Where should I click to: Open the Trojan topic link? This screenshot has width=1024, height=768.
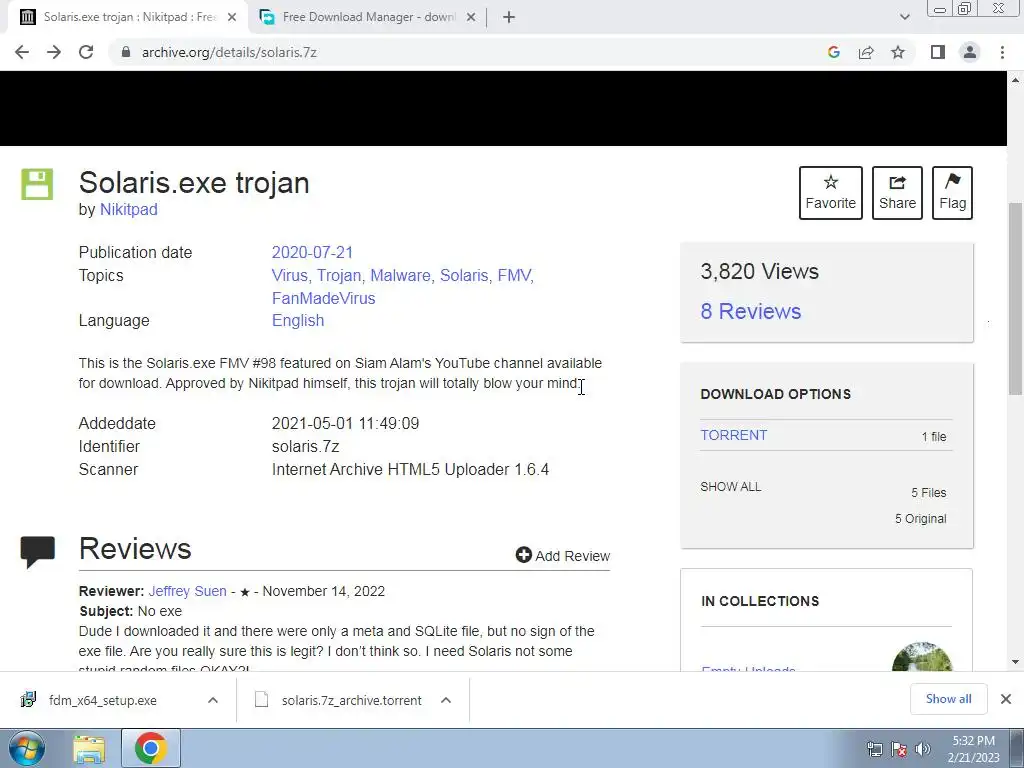point(340,276)
